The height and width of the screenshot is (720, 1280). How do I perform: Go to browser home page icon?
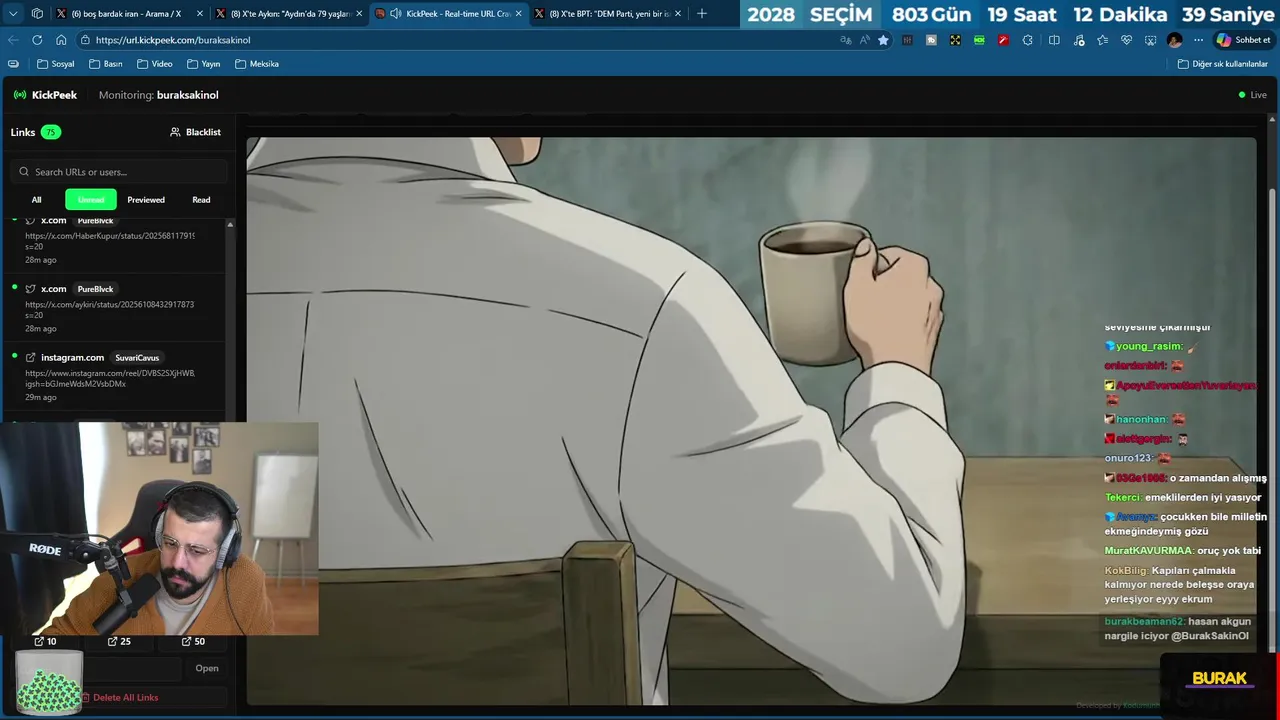point(61,40)
